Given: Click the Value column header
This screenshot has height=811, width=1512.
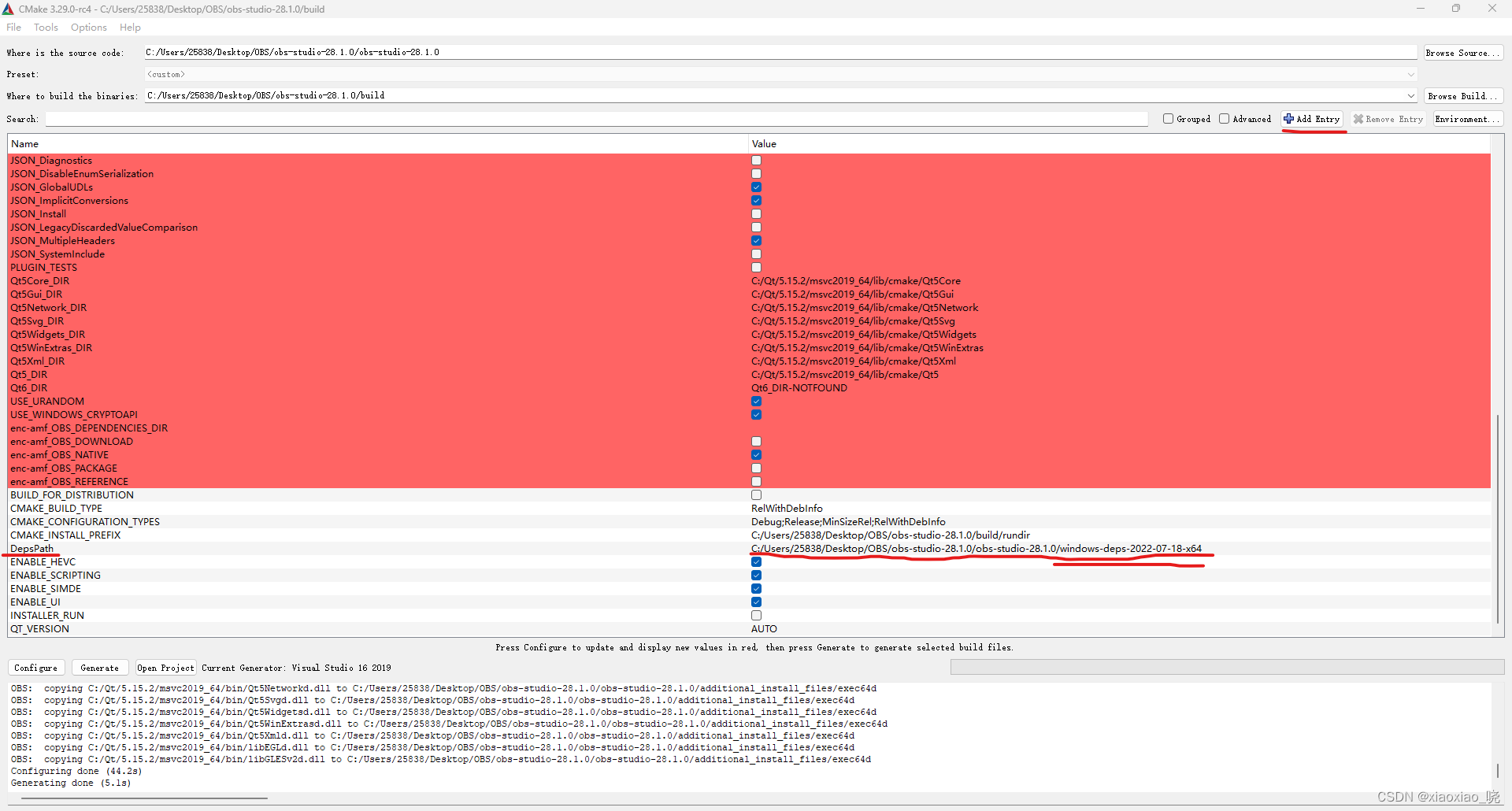Looking at the screenshot, I should point(1119,144).
